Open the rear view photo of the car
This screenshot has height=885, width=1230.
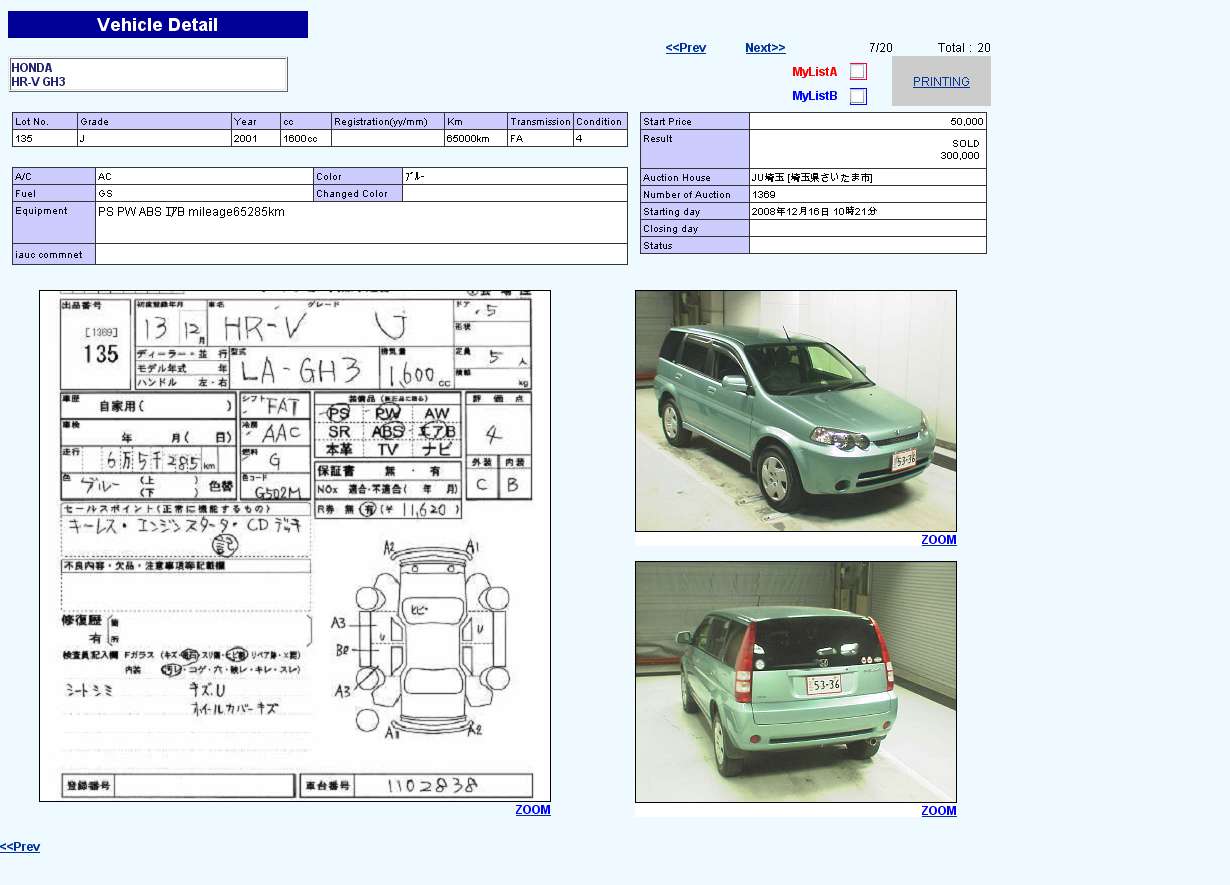[796, 682]
